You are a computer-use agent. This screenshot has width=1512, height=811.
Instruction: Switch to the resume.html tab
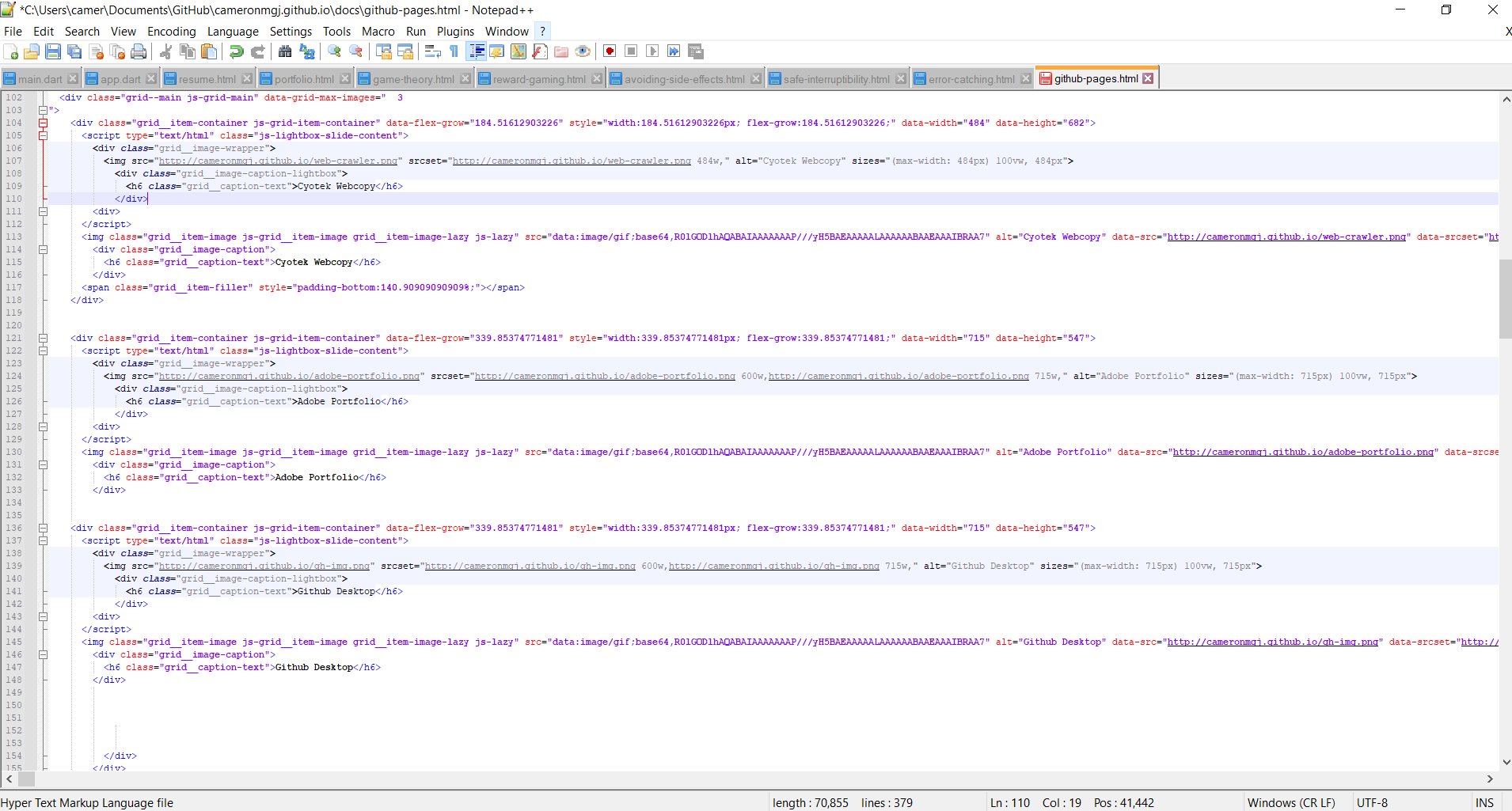(x=207, y=79)
